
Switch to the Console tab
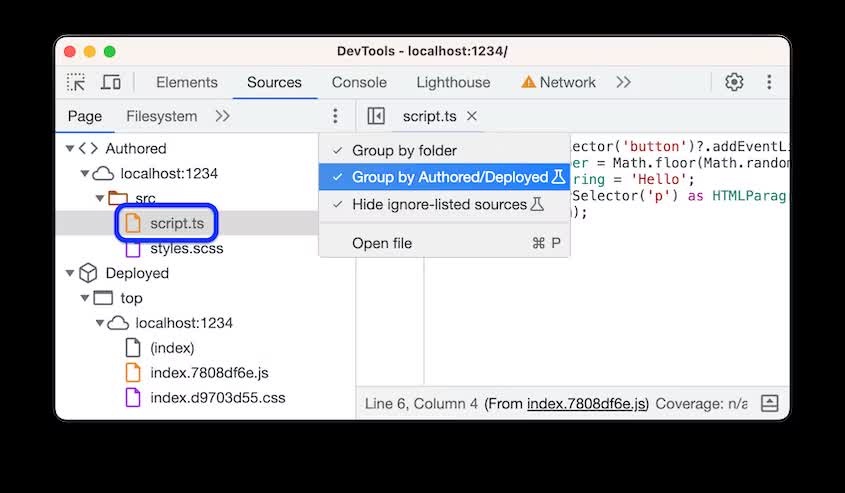pyautogui.click(x=359, y=82)
